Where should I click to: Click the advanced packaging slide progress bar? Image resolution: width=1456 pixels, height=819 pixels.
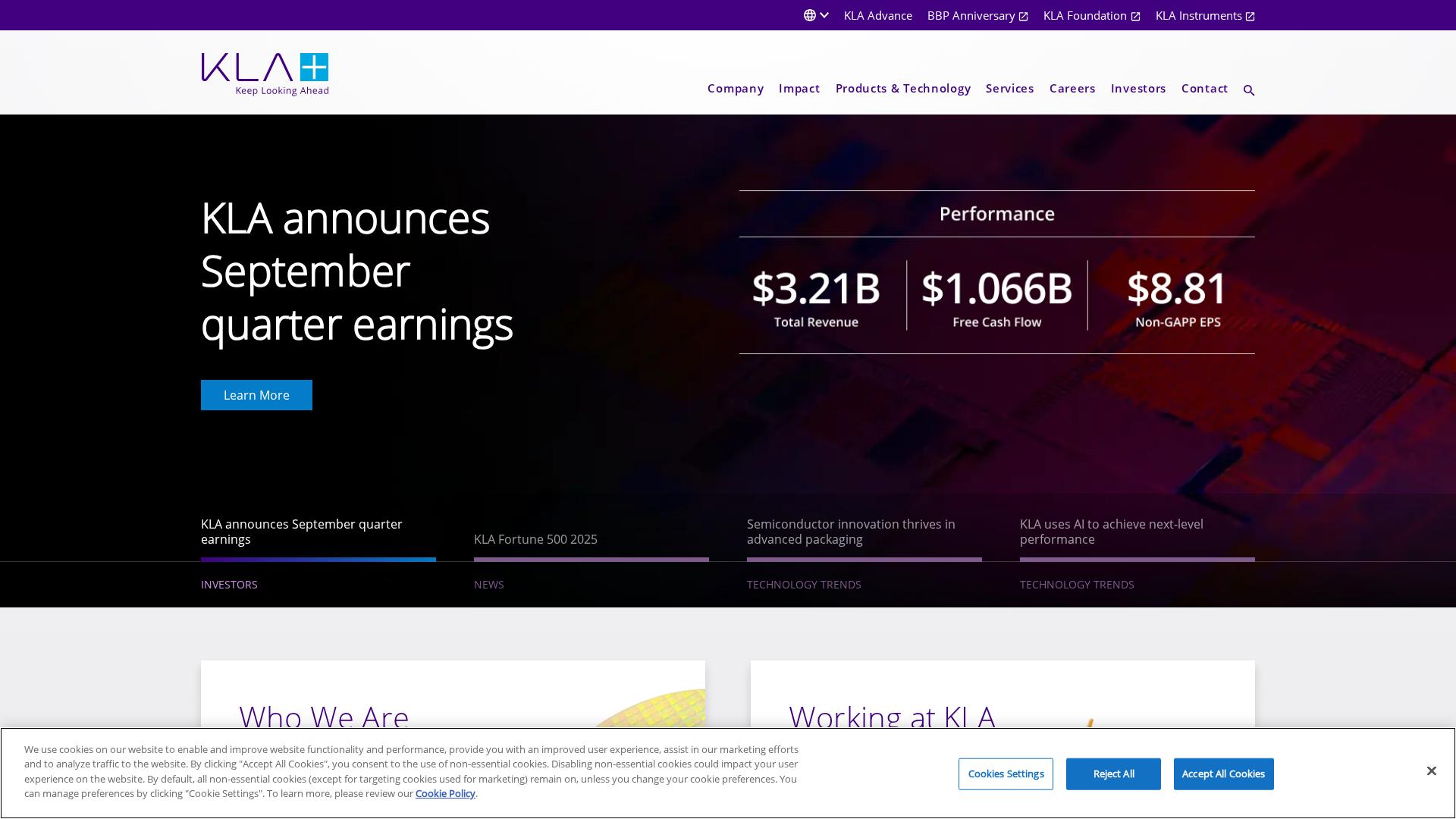click(864, 560)
